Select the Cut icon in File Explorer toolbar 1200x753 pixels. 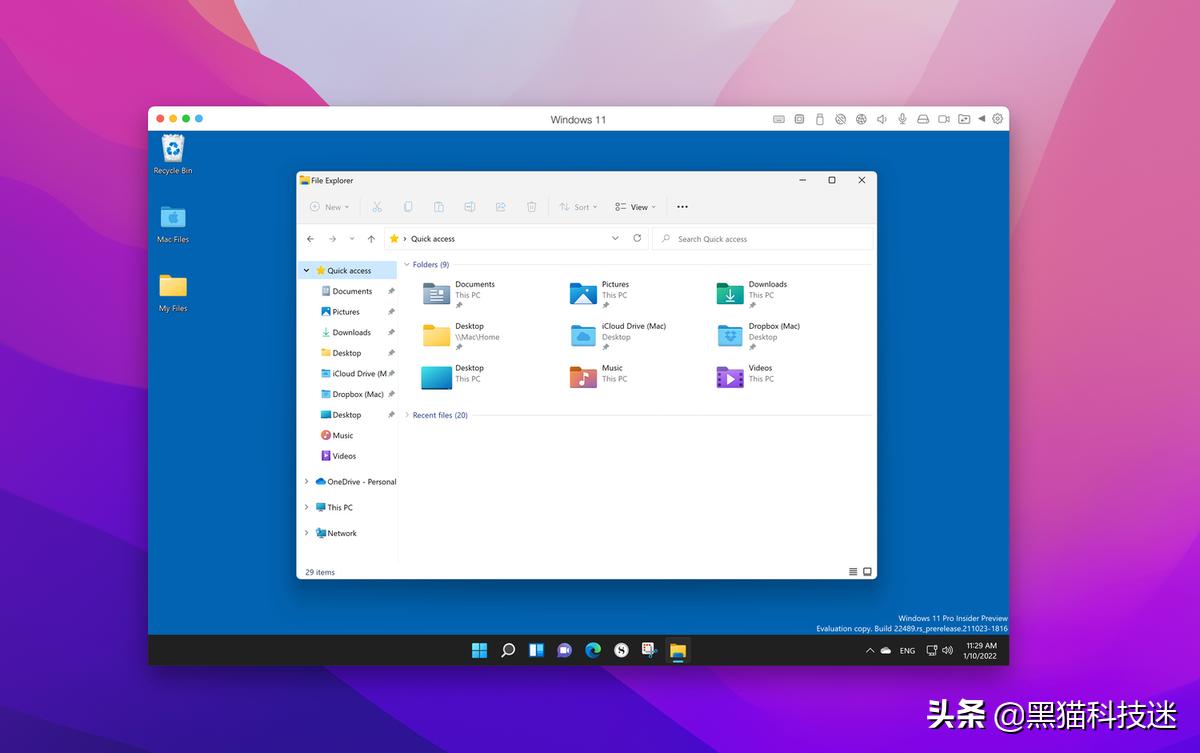coord(377,207)
